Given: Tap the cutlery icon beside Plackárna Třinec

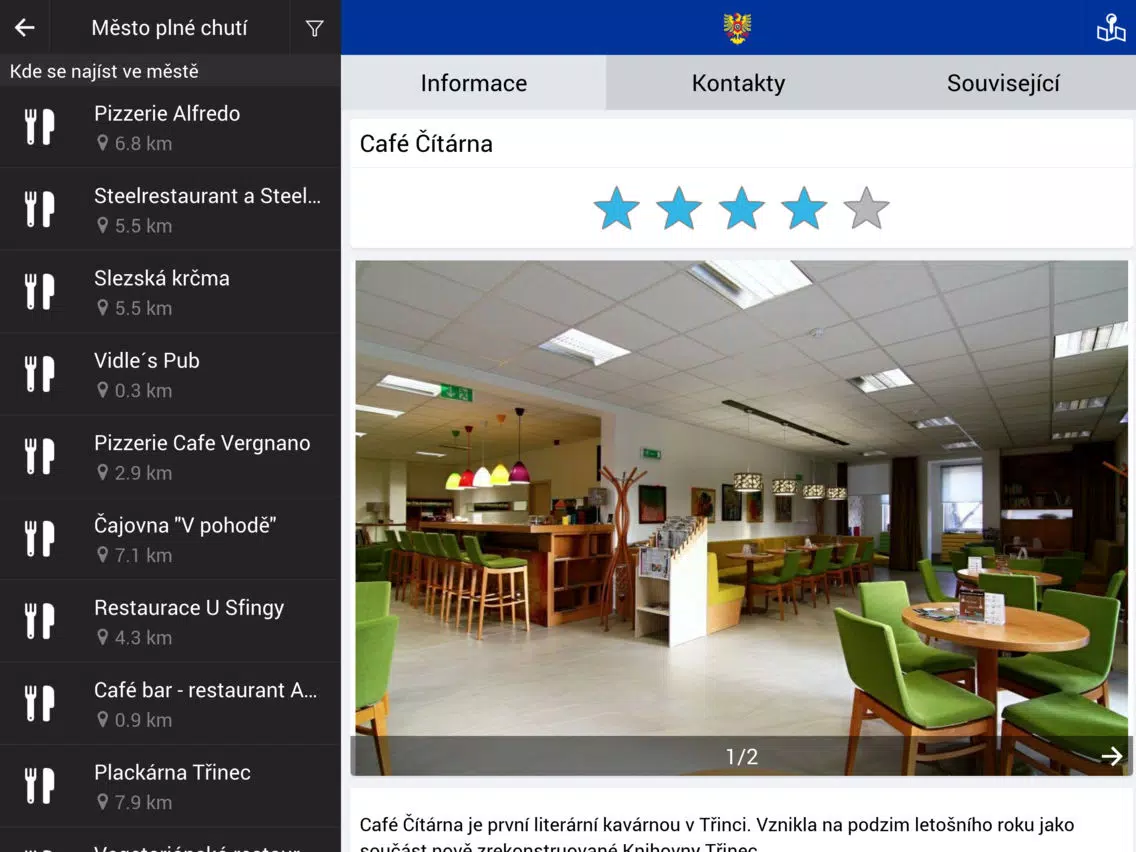Looking at the screenshot, I should [x=40, y=786].
